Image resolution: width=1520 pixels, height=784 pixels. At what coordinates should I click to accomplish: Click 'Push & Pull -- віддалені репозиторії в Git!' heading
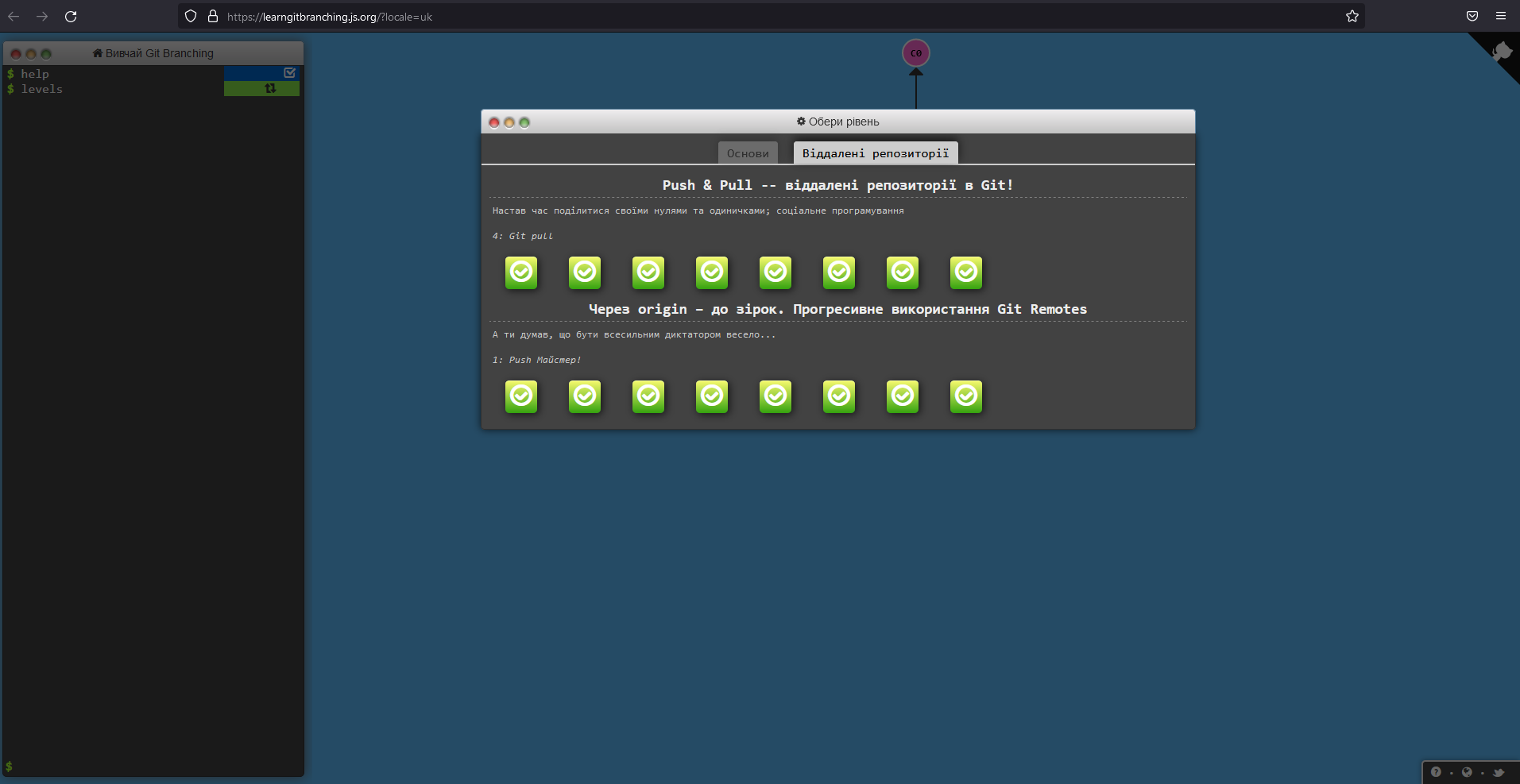pos(837,185)
